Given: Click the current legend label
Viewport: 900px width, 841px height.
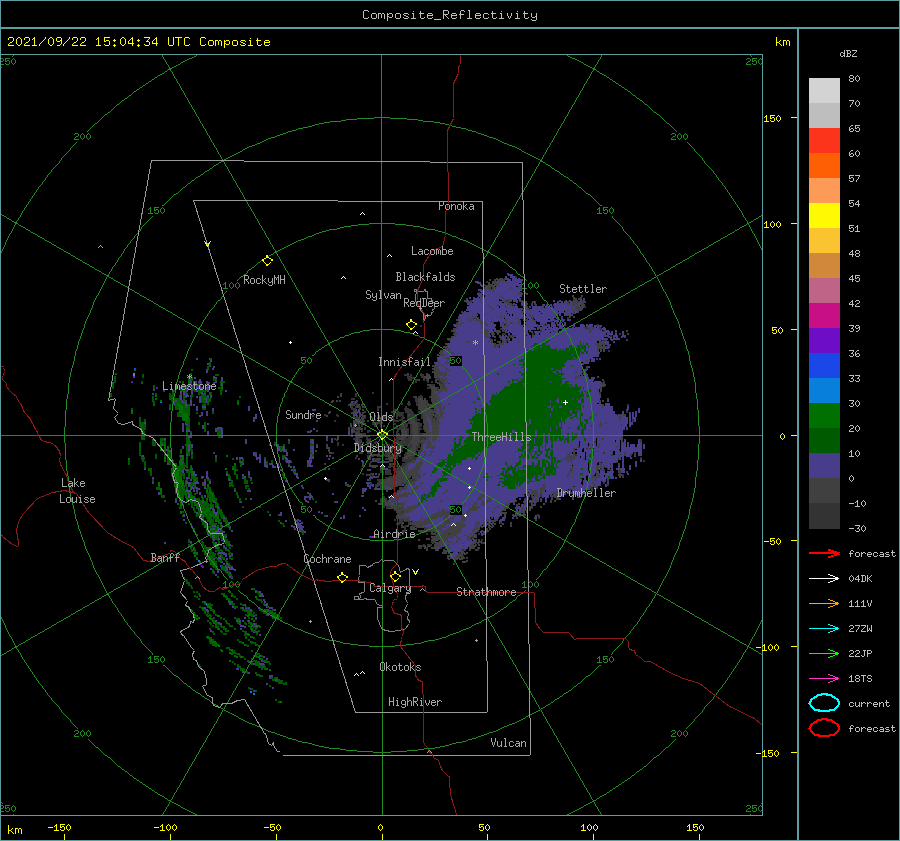Looking at the screenshot, I should tap(869, 704).
